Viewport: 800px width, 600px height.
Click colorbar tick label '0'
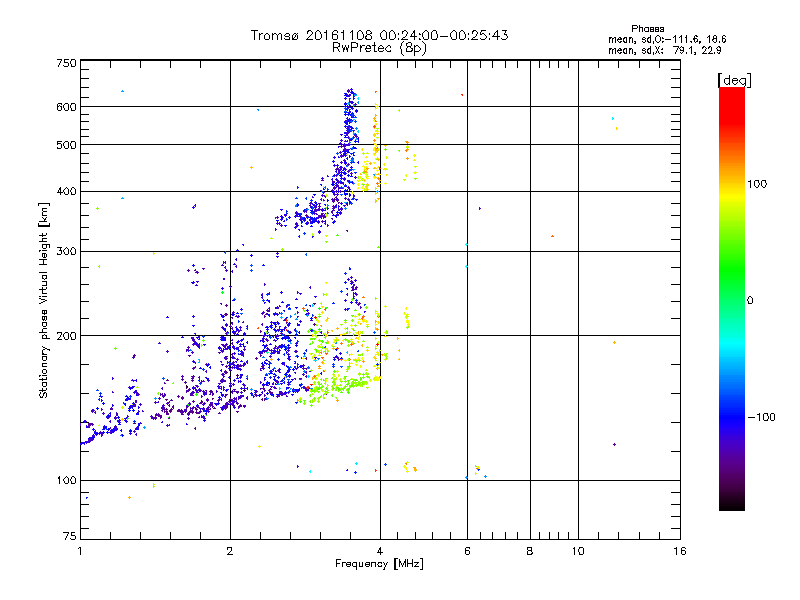pos(750,301)
